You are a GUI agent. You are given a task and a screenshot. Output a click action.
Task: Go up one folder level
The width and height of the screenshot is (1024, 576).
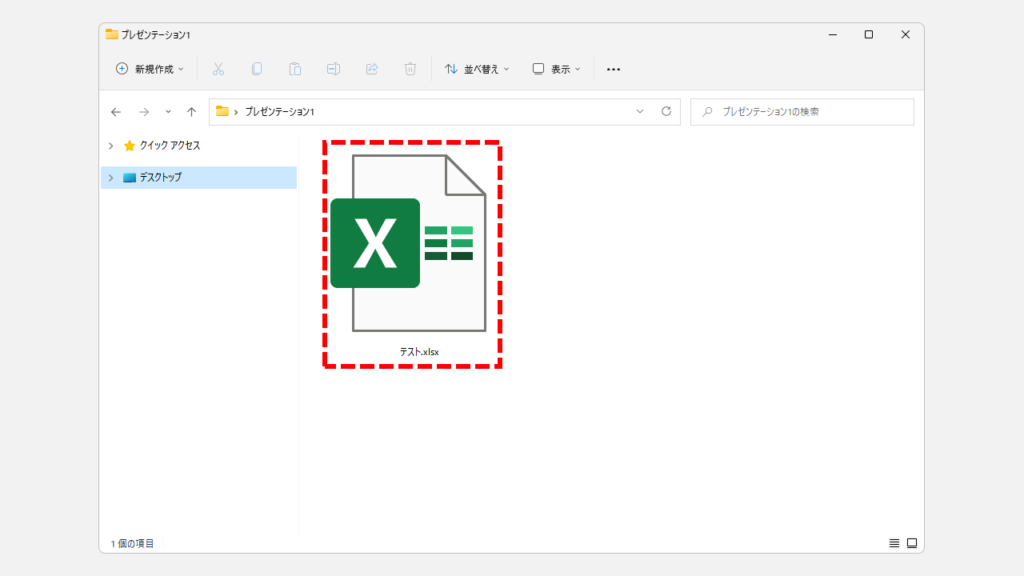tap(191, 112)
